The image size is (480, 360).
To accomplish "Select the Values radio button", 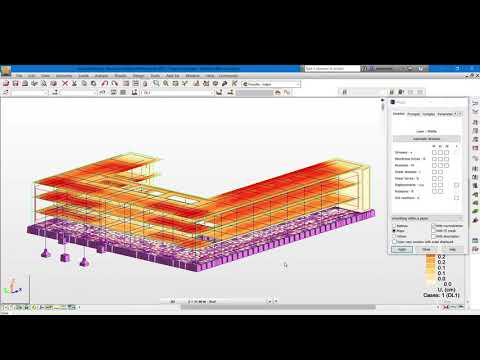I will pos(394,236).
